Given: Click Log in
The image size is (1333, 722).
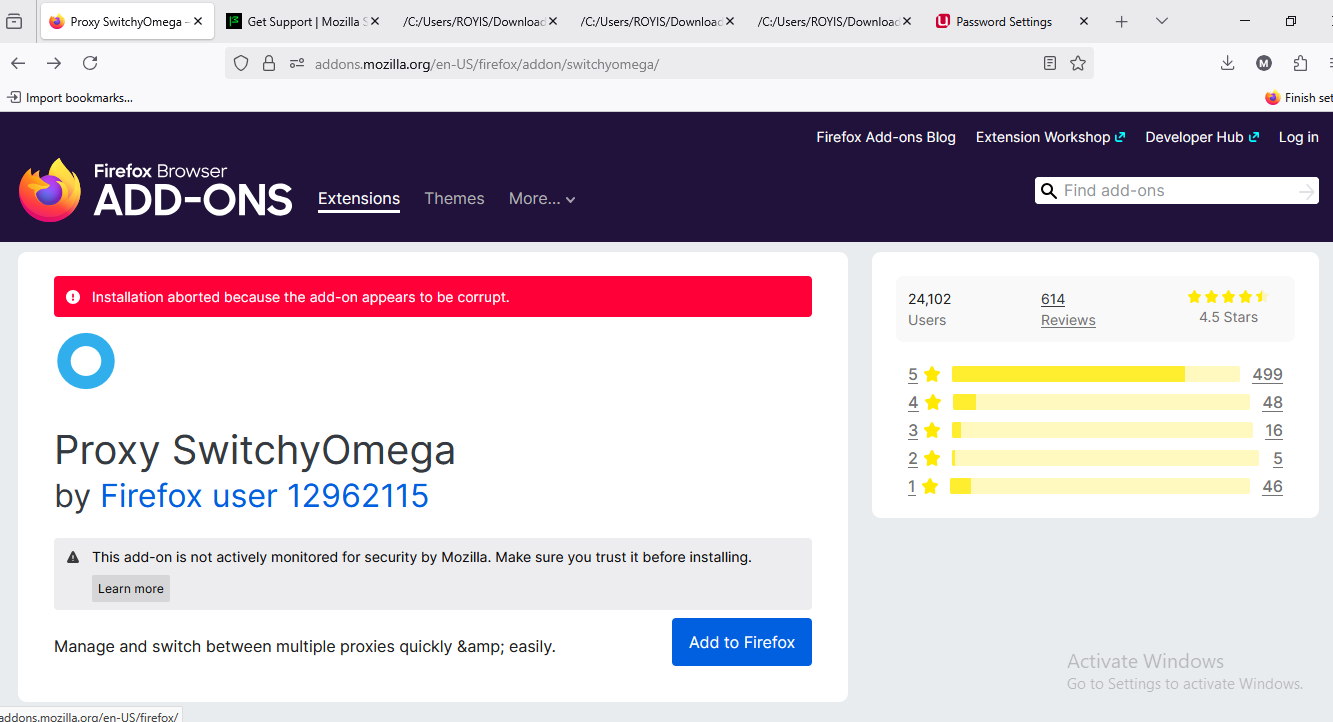Looking at the screenshot, I should [1299, 137].
